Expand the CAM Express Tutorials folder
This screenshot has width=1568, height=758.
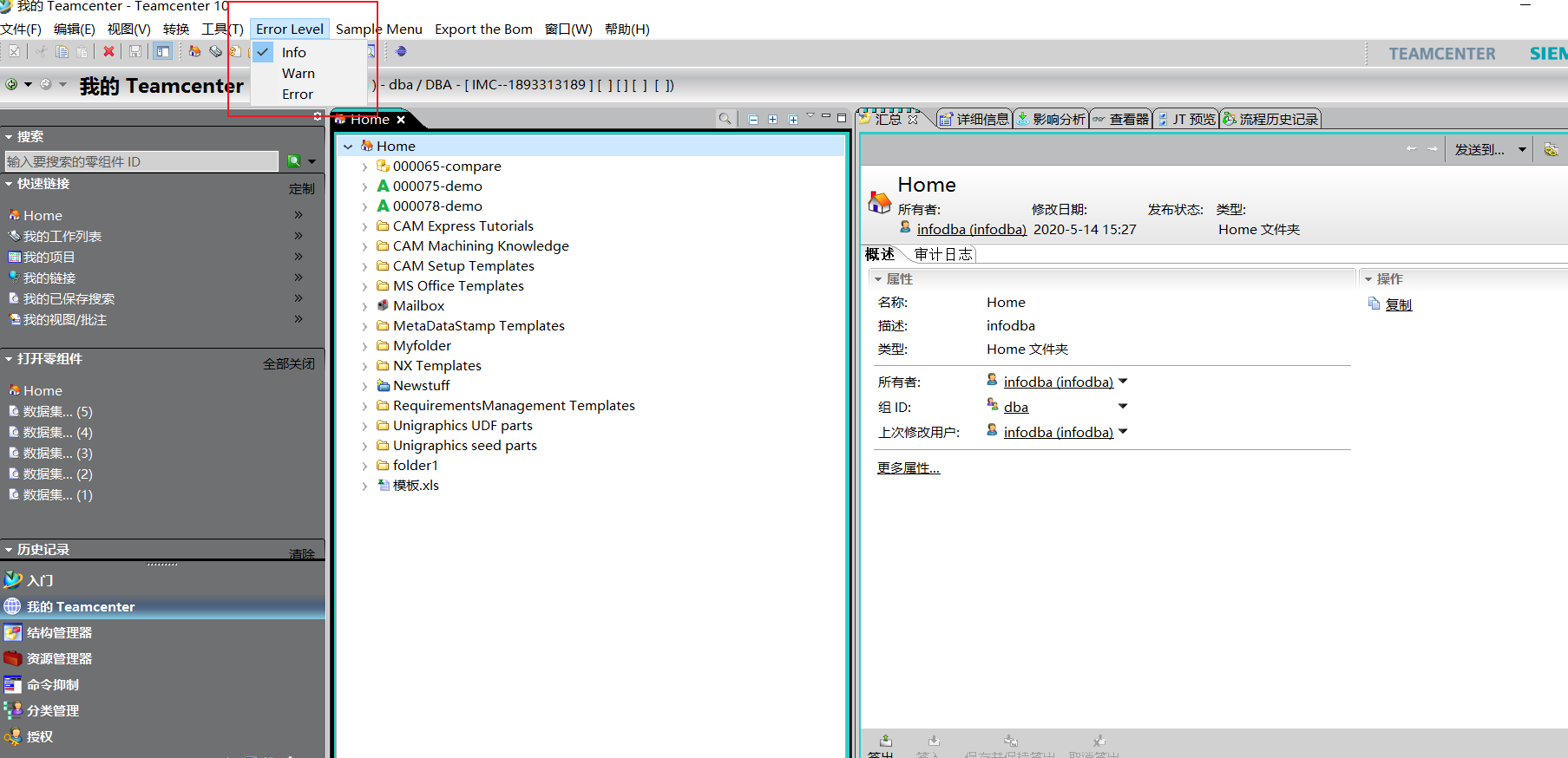(x=364, y=226)
